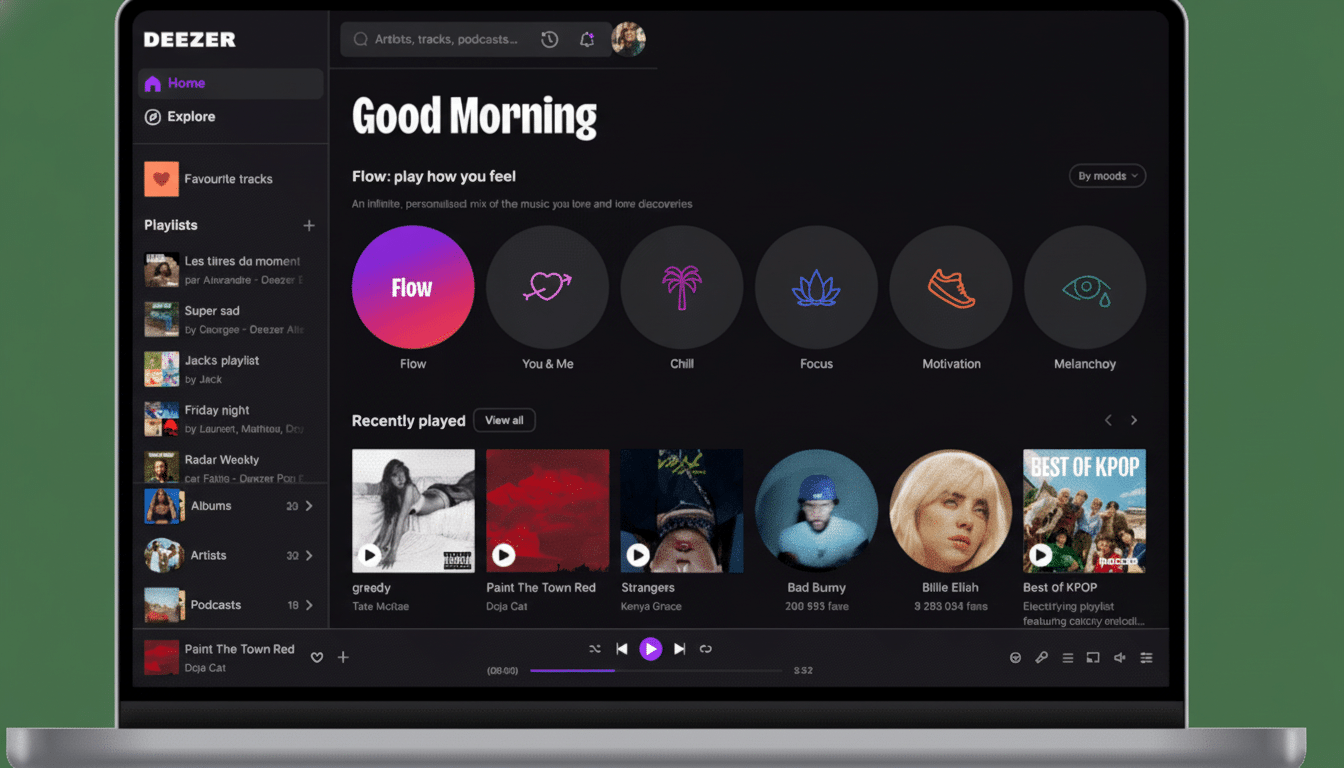Expand the Podcasts section in the sidebar
1344x768 pixels.
coord(308,605)
